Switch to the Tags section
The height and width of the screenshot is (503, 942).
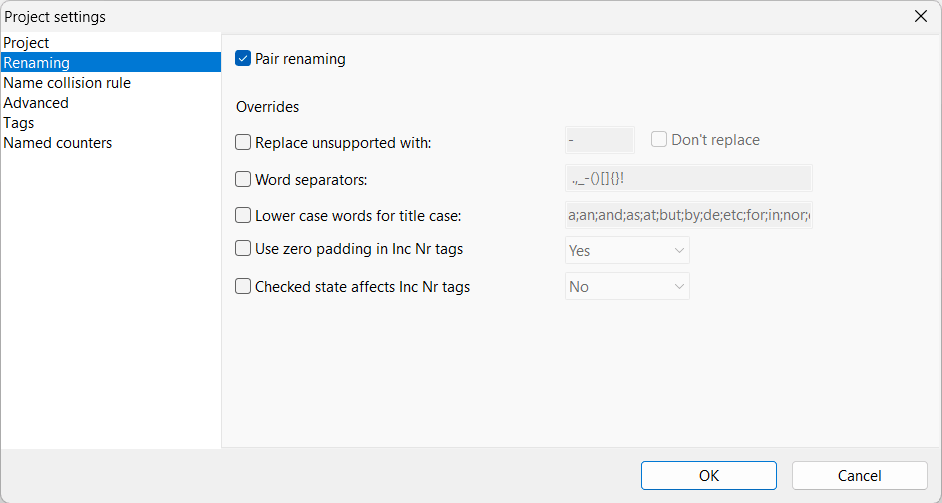[x=111, y=123]
